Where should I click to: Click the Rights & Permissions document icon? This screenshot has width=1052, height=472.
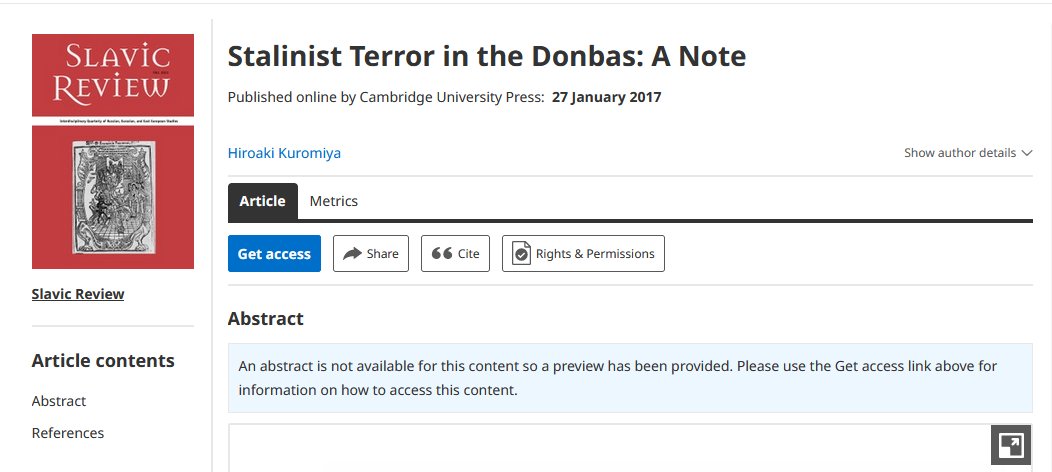(x=521, y=253)
